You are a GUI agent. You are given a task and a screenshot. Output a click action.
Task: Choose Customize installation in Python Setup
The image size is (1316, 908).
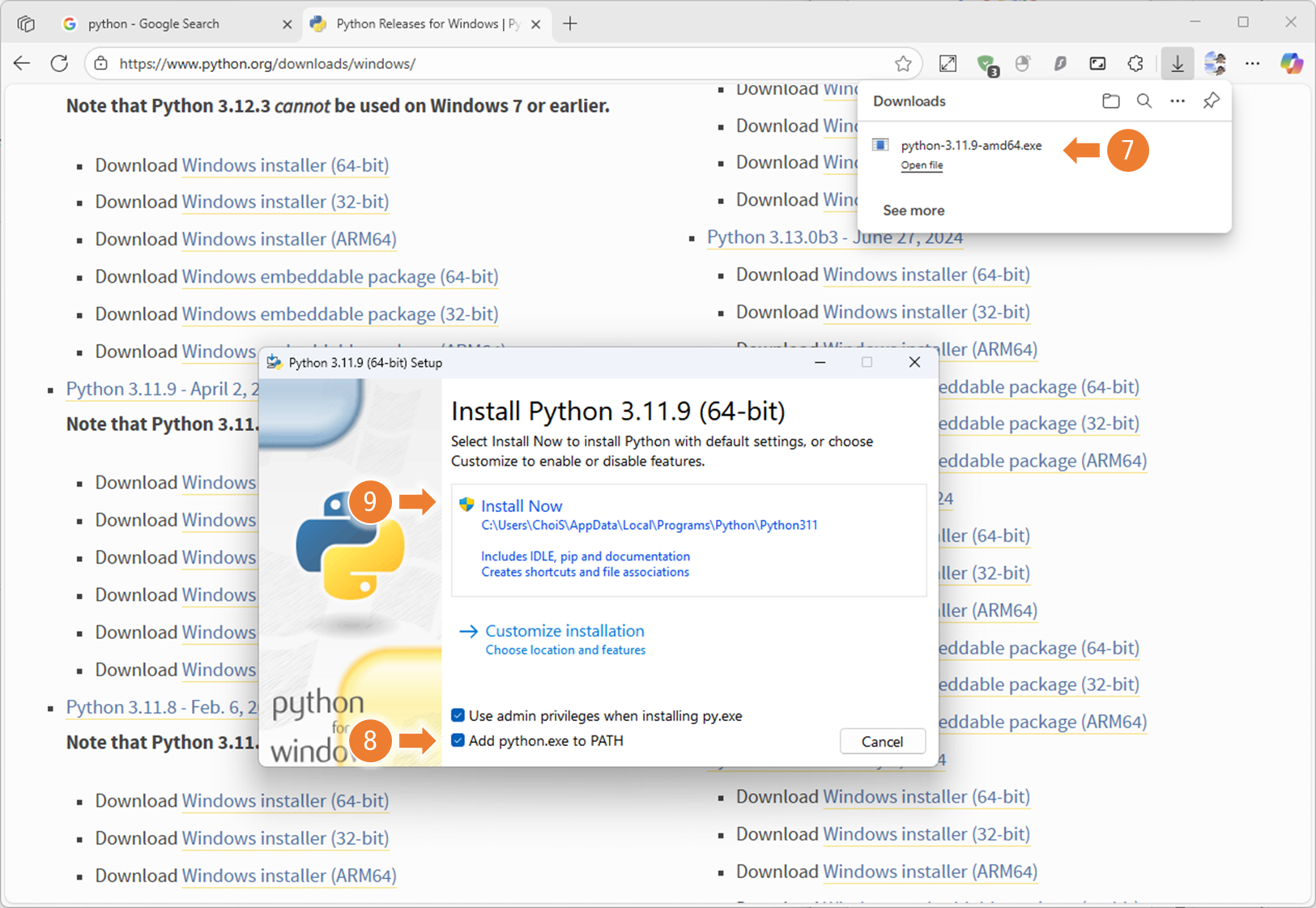pyautogui.click(x=564, y=631)
